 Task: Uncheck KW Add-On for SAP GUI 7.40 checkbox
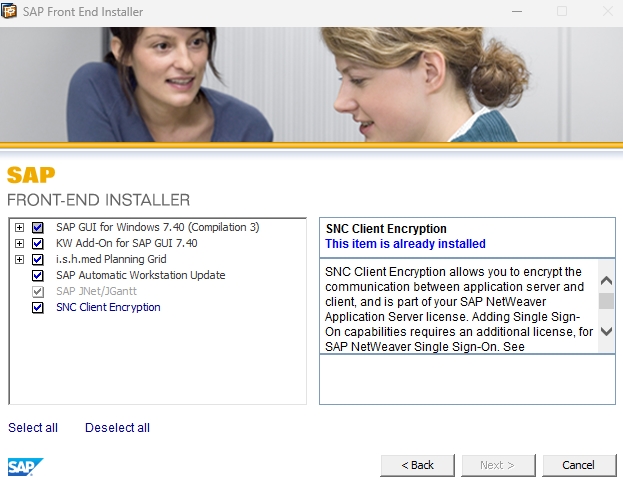click(38, 243)
